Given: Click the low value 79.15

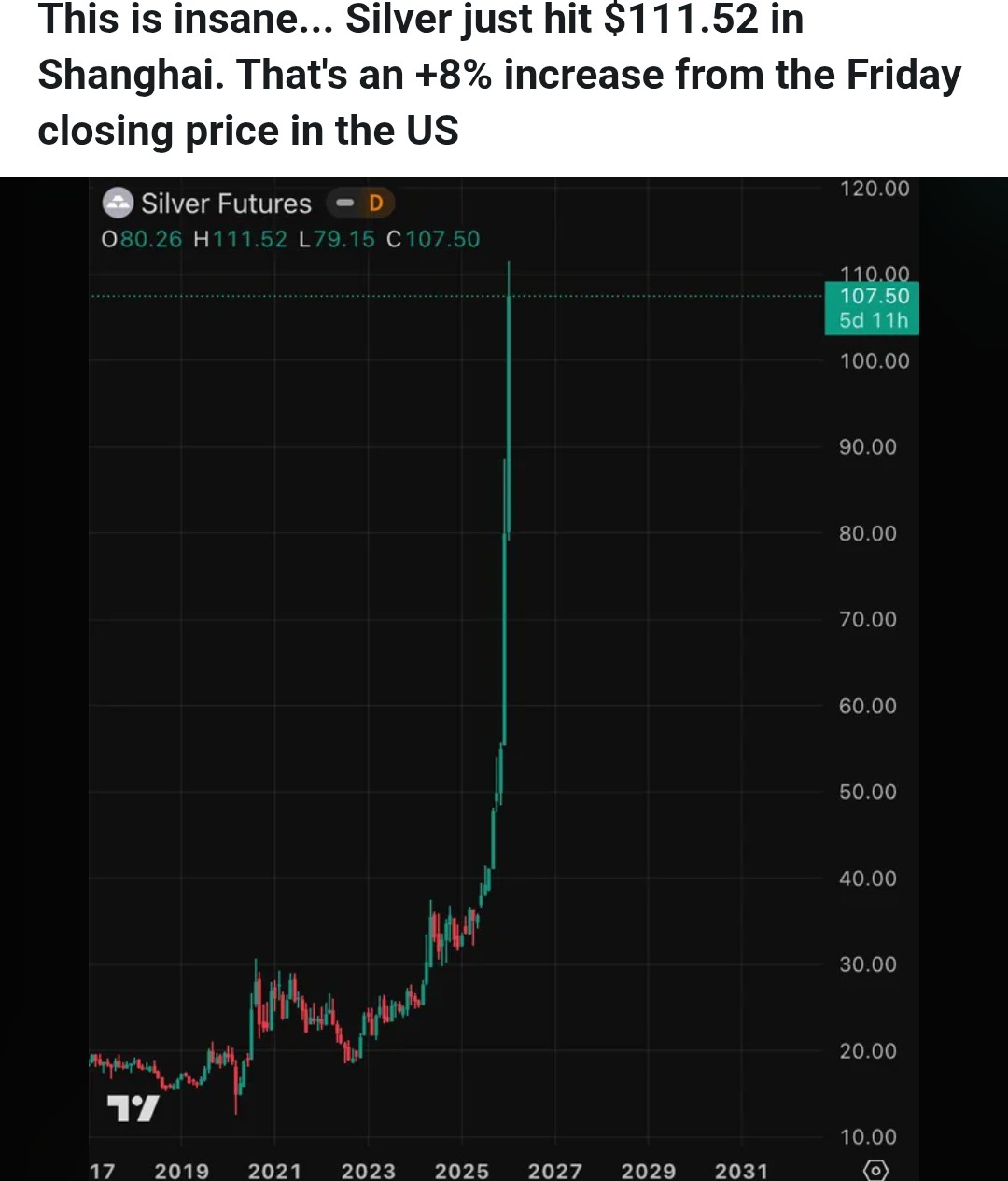Looking at the screenshot, I should point(343,240).
